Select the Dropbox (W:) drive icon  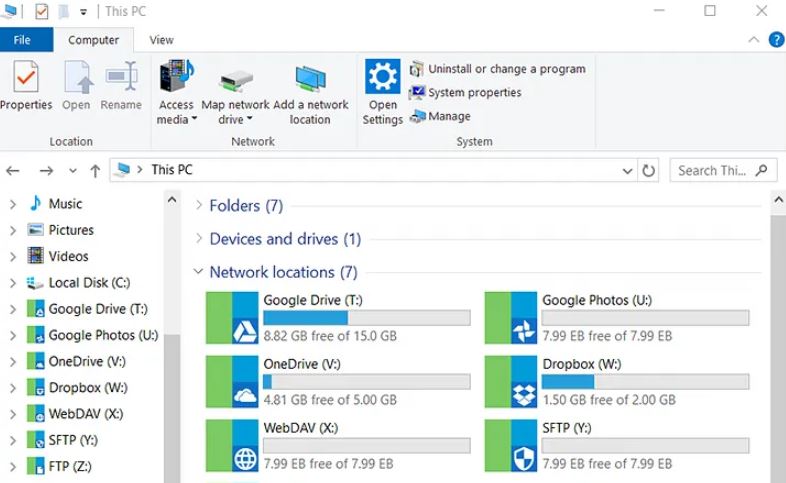(x=511, y=381)
